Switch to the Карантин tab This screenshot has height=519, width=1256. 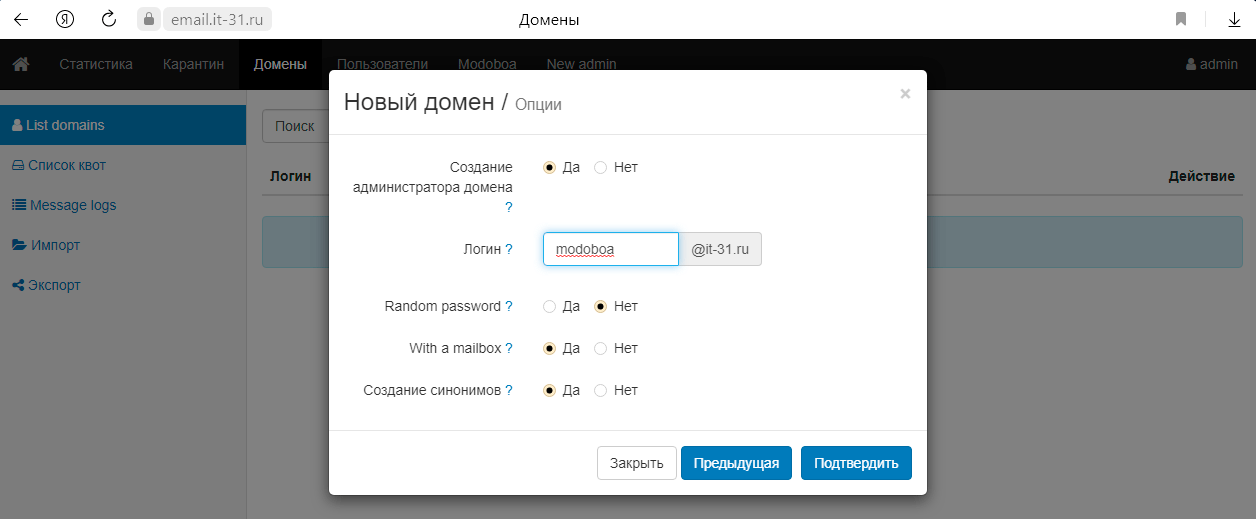(193, 64)
